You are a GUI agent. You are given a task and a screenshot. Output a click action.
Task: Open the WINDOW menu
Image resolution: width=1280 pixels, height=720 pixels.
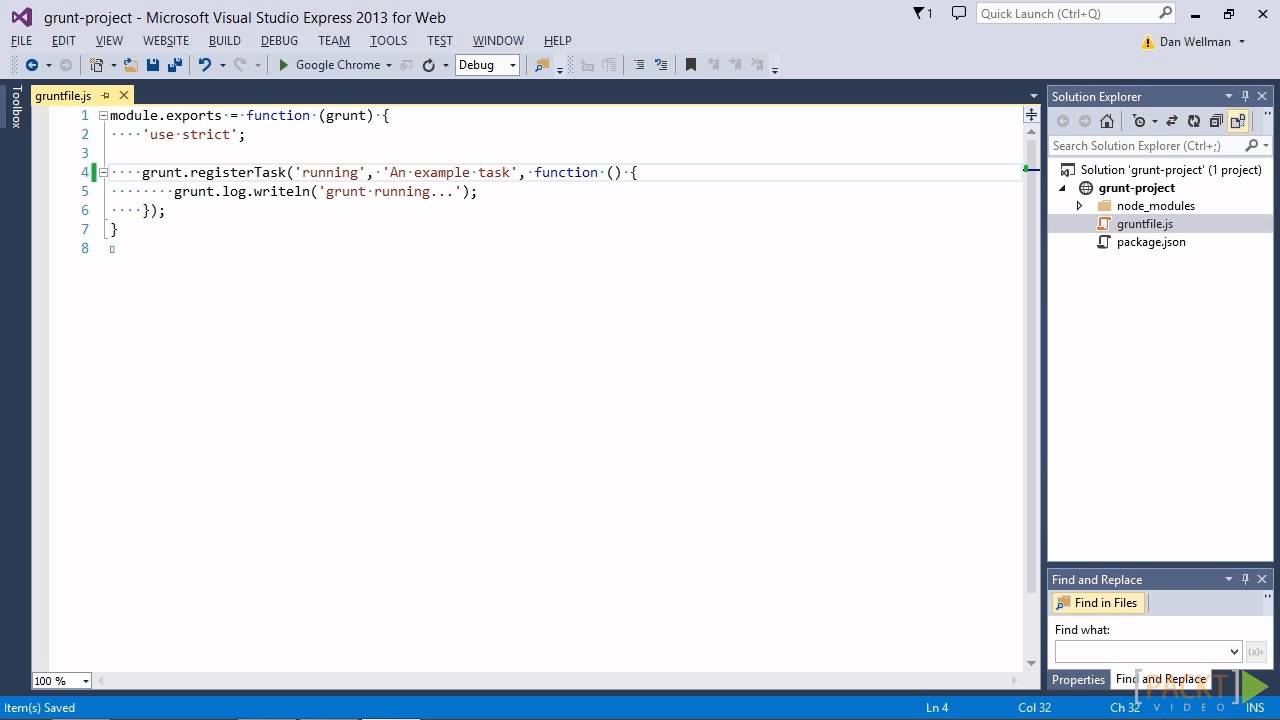(x=498, y=41)
